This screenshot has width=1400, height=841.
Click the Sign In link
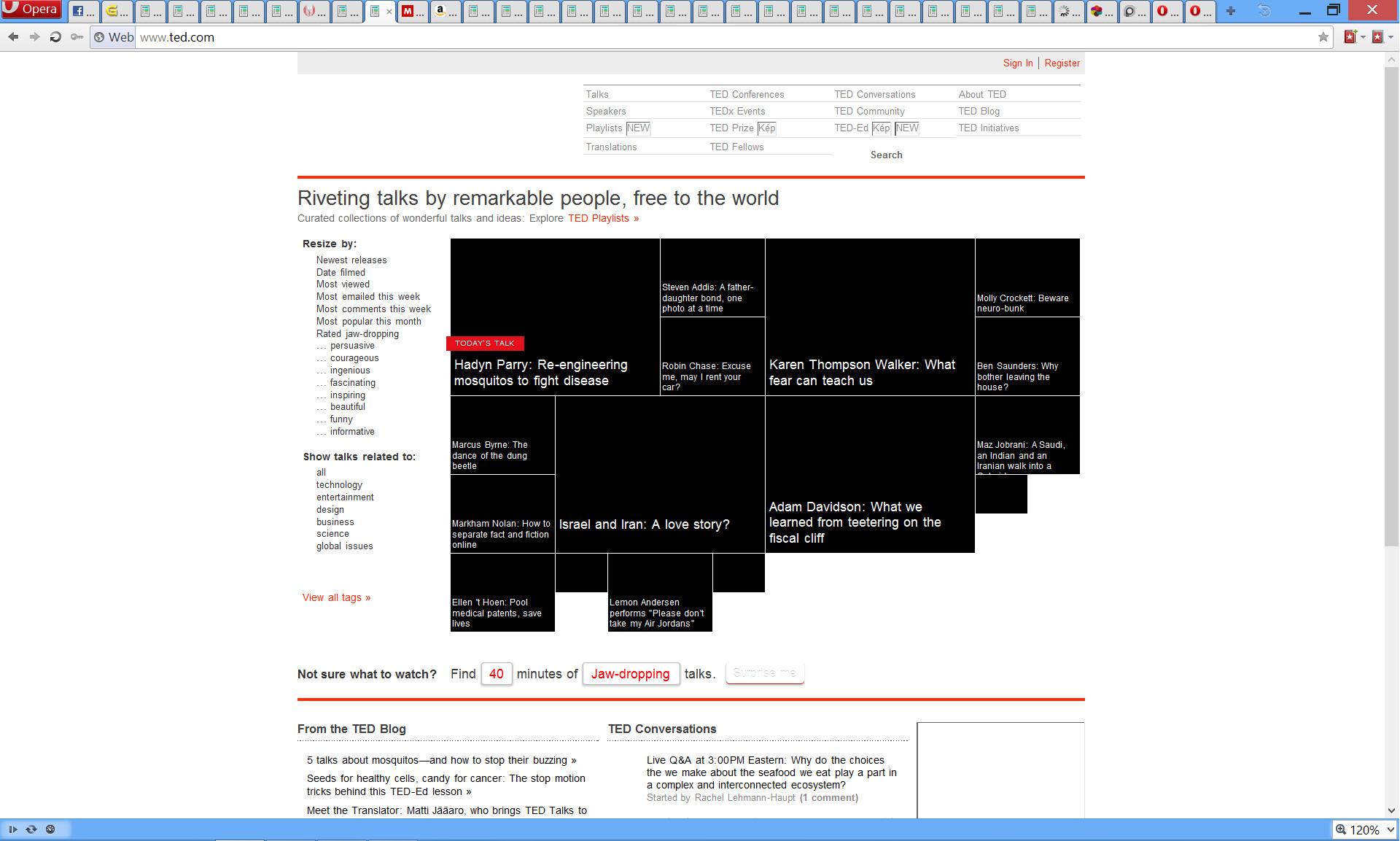point(1017,63)
